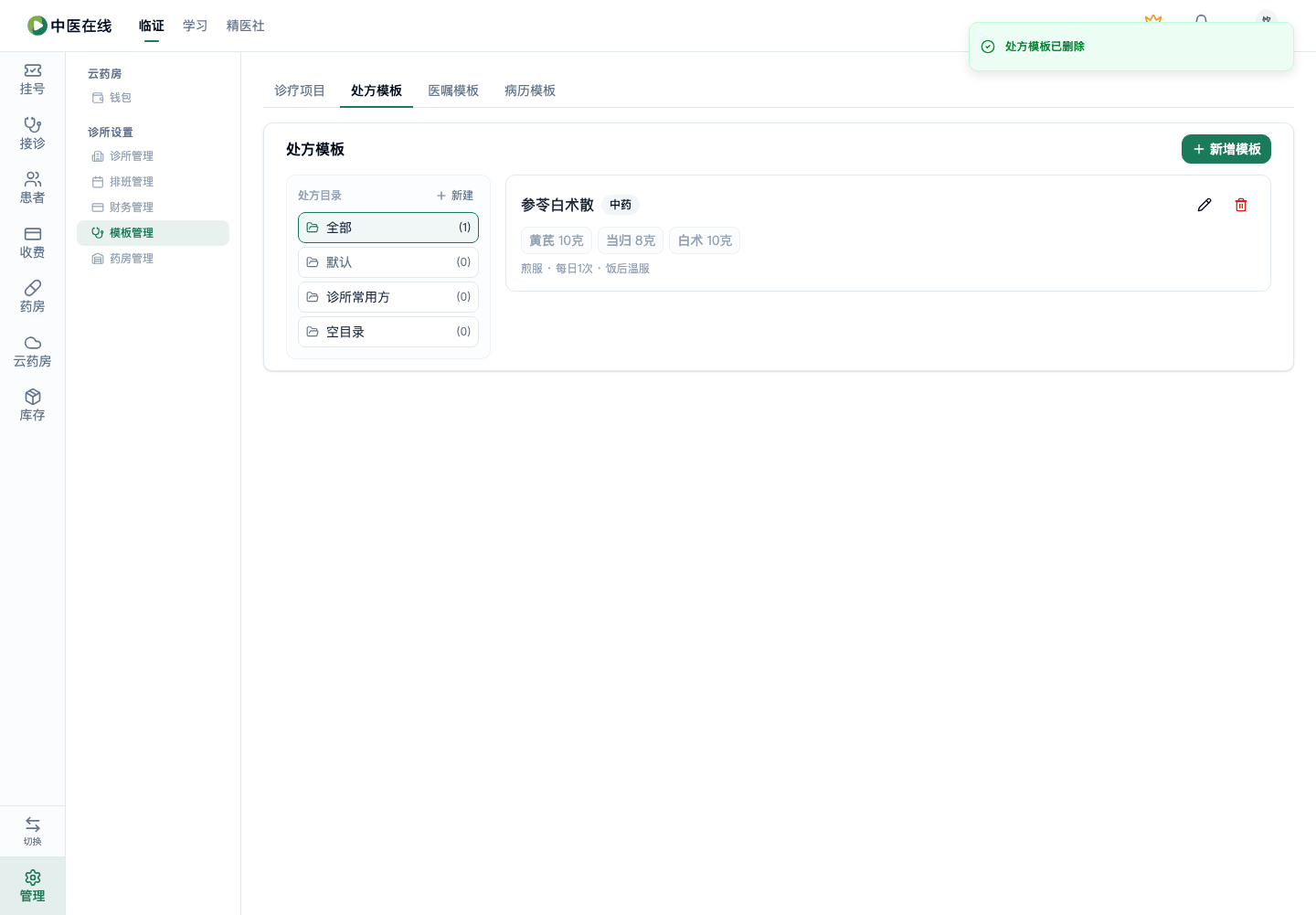Viewport: 1316px width, 915px height.
Task: Switch to the 处方模板 tab
Action: click(x=377, y=90)
